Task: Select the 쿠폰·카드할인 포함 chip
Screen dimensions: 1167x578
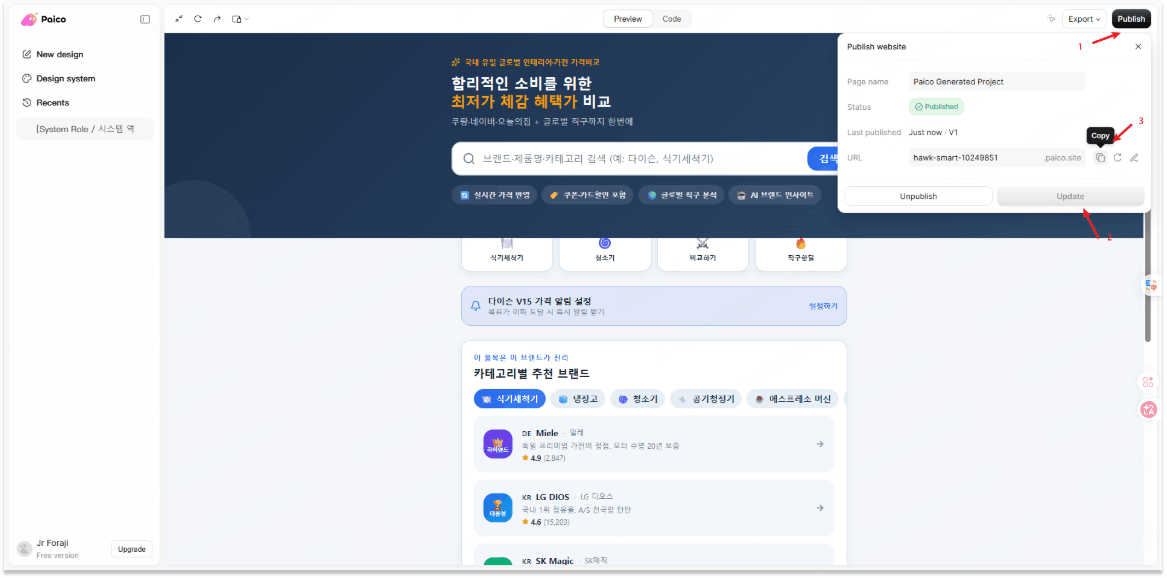Action: point(587,196)
